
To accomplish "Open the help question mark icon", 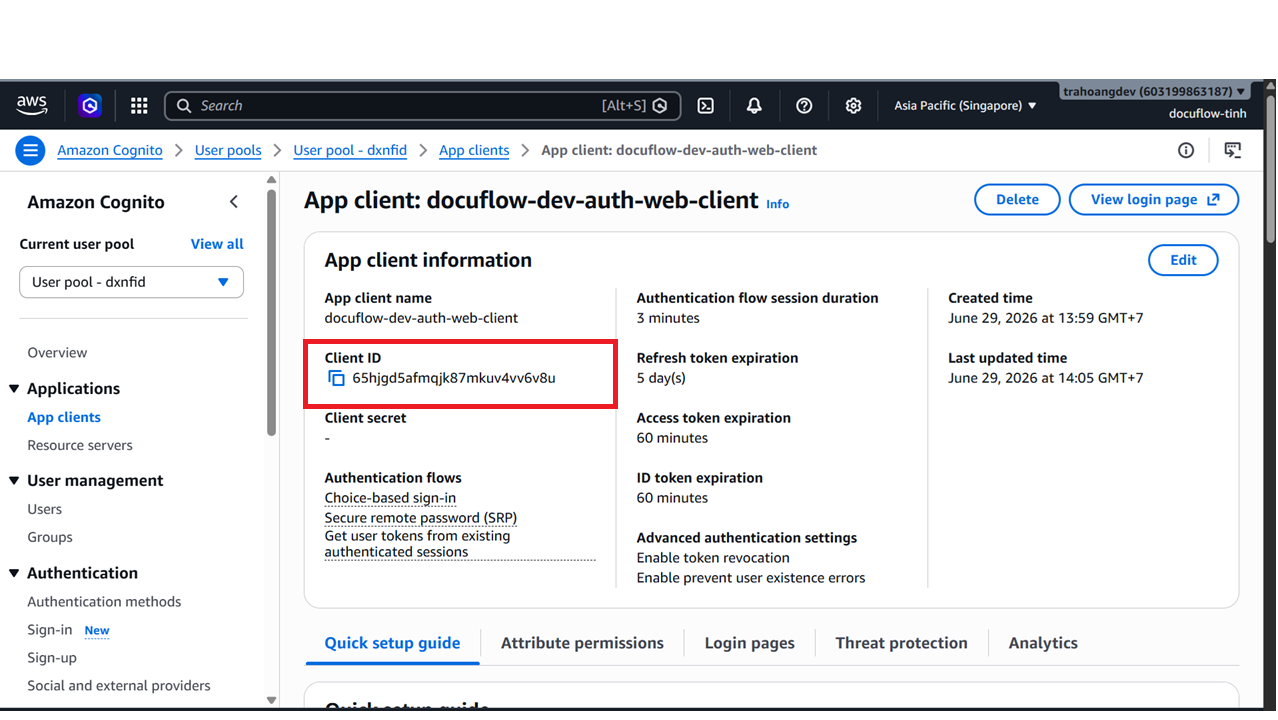I will tap(804, 105).
